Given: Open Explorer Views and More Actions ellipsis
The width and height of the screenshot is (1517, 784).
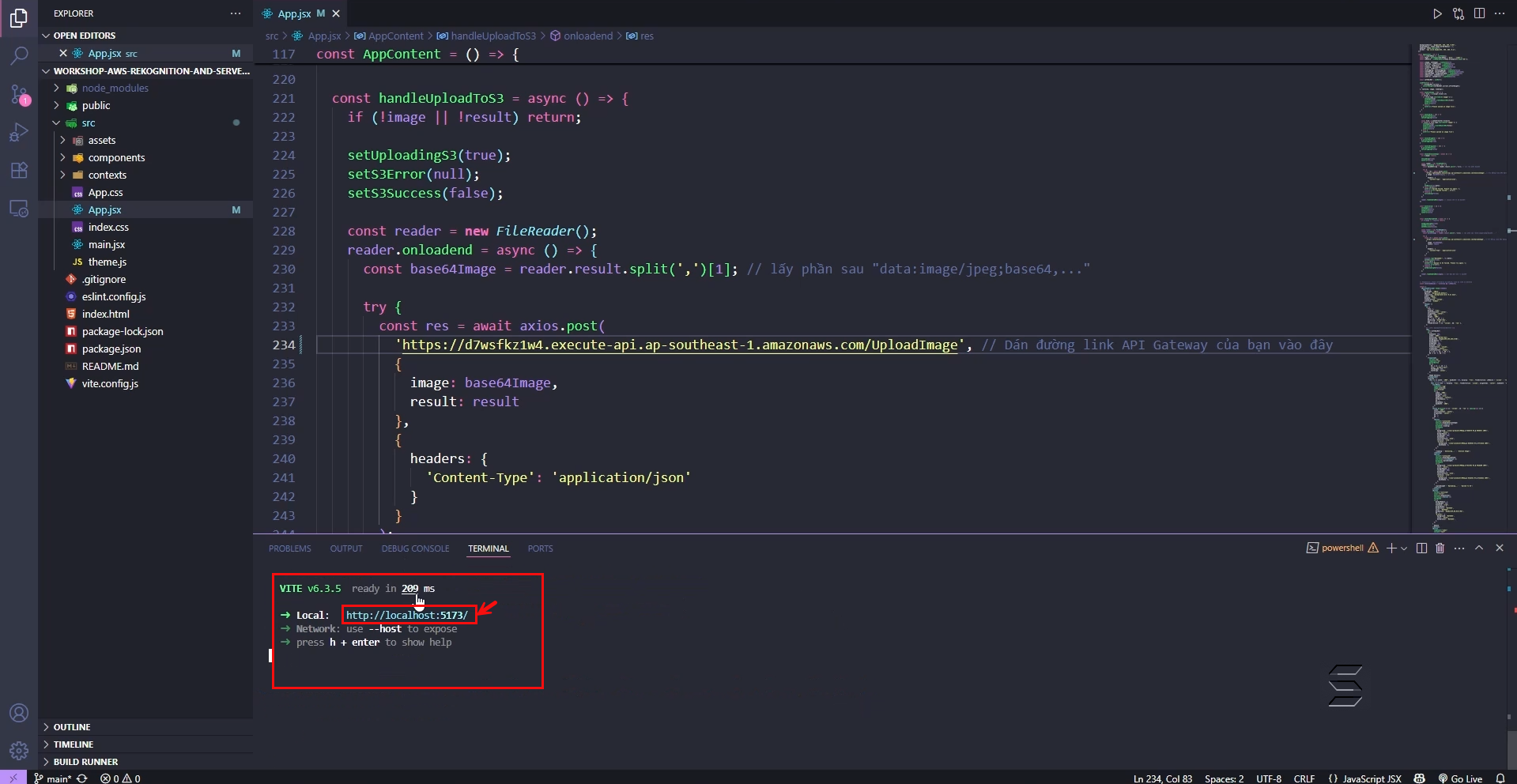Looking at the screenshot, I should click(236, 13).
